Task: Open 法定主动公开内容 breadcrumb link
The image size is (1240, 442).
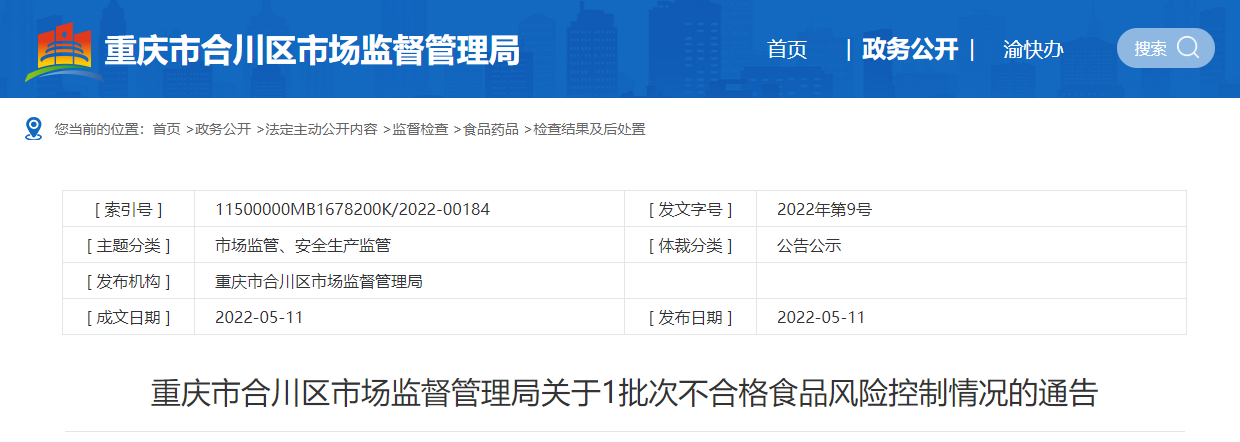Action: pos(321,129)
